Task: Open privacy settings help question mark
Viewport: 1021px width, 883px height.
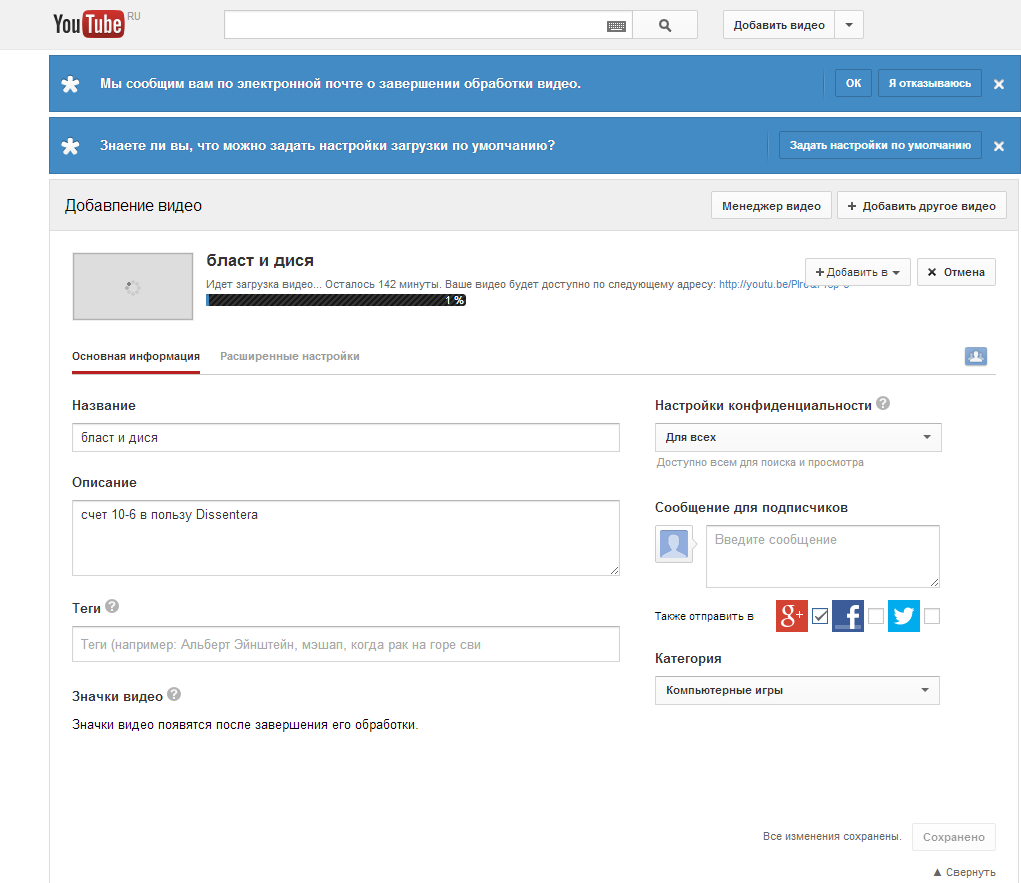Action: click(883, 404)
